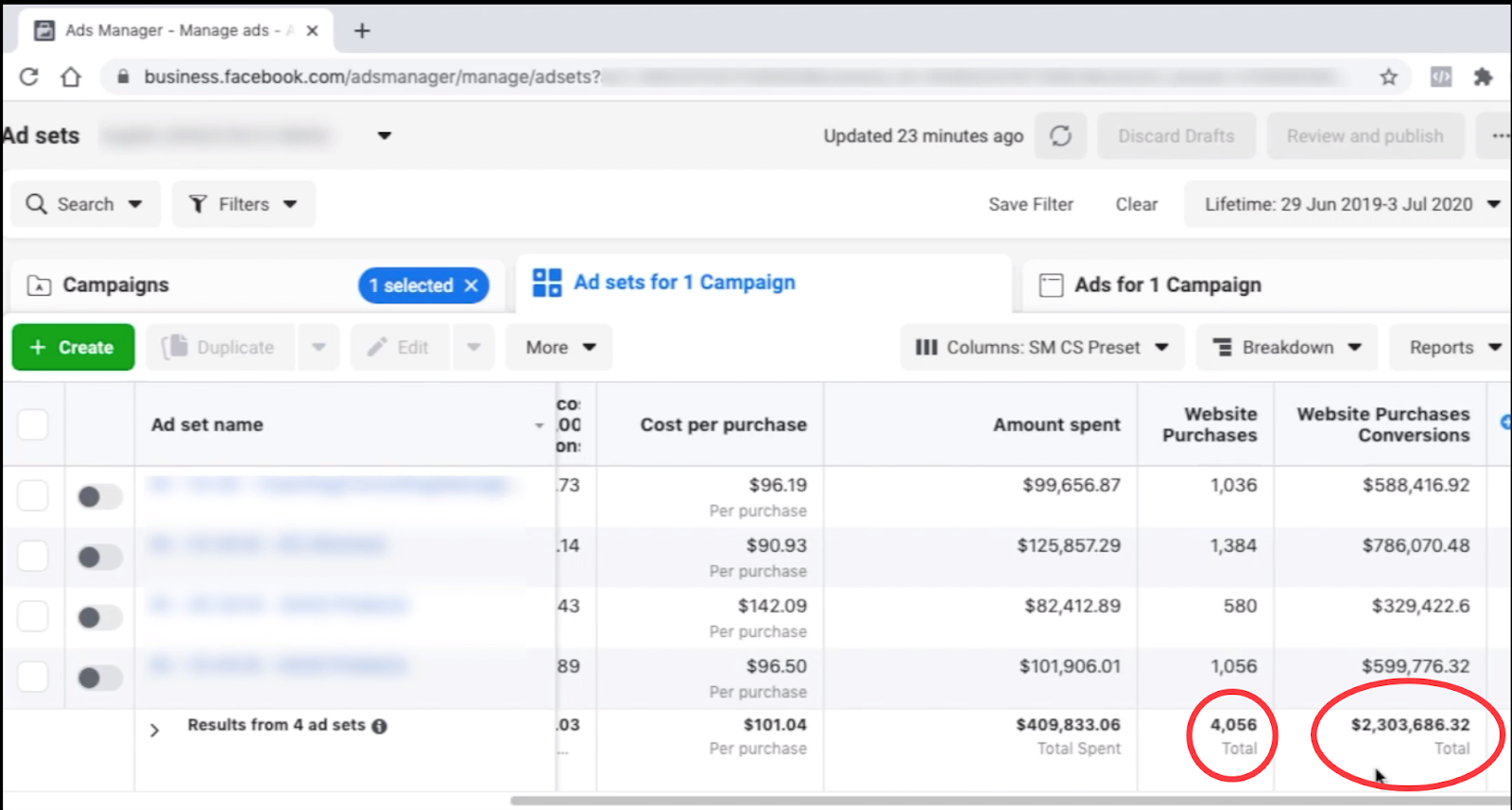
Task: Open the code extension icon in browser toolbar
Action: click(1441, 77)
